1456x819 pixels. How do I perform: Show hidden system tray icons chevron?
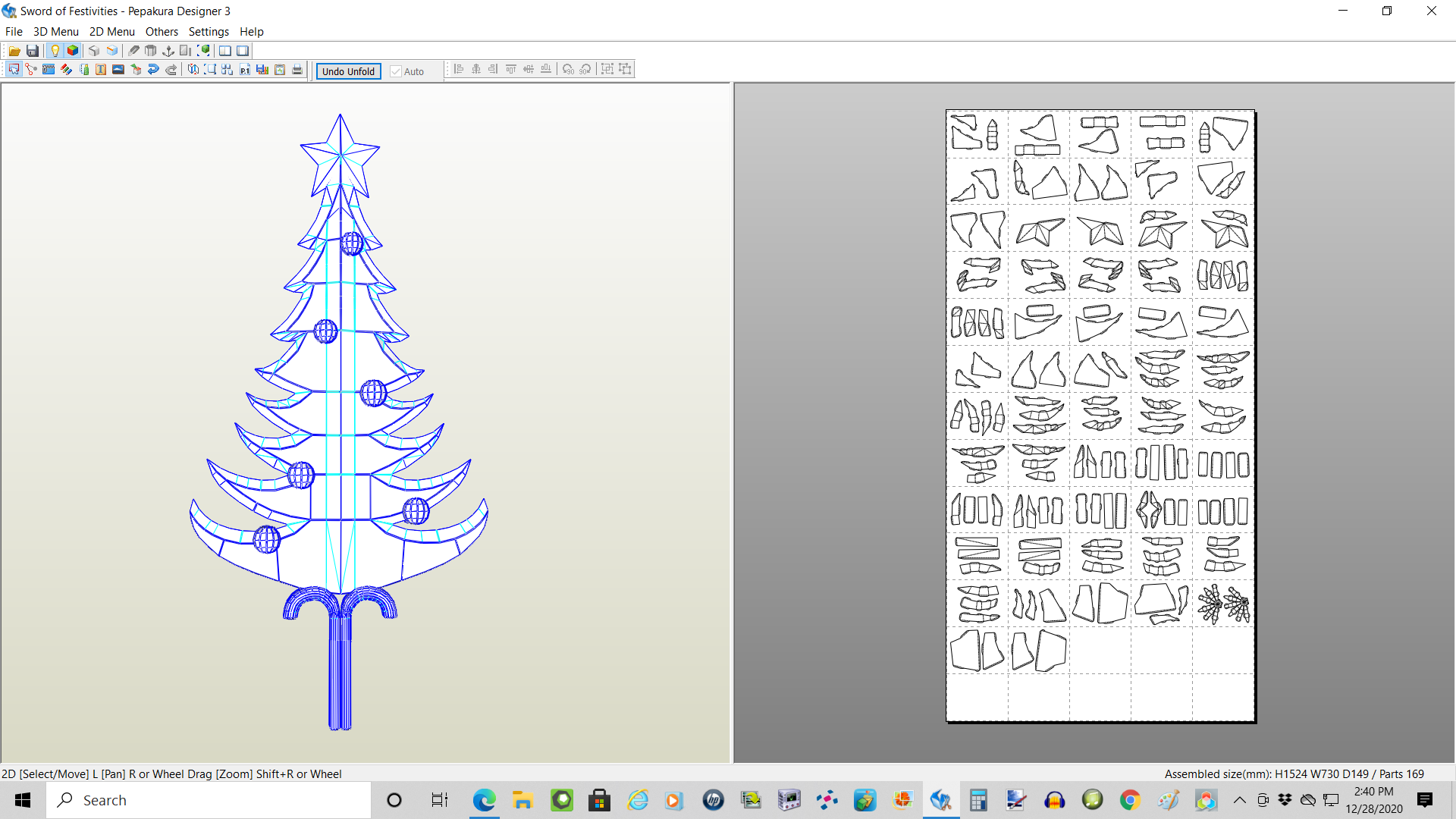click(x=1239, y=800)
